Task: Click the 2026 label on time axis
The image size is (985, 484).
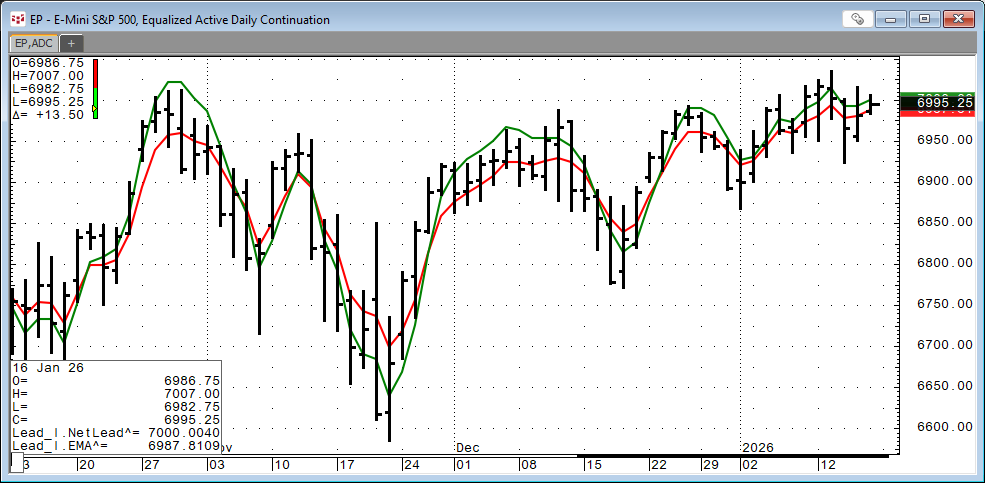Action: pyautogui.click(x=759, y=447)
